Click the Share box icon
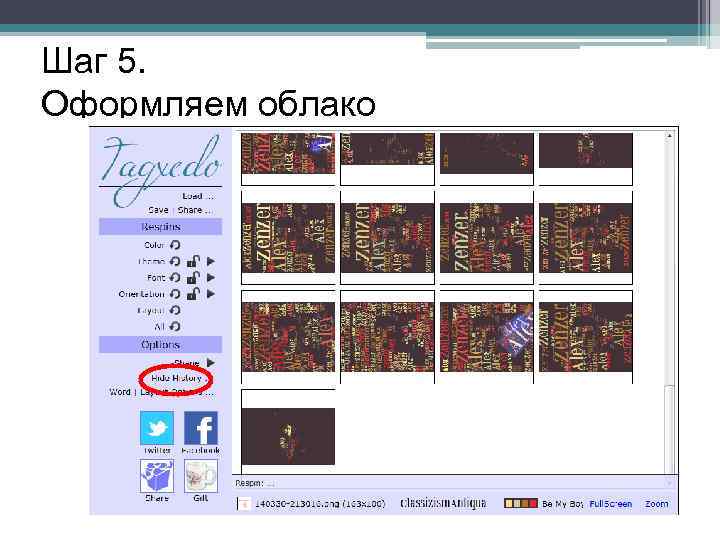The height and width of the screenshot is (540, 720). click(x=157, y=476)
